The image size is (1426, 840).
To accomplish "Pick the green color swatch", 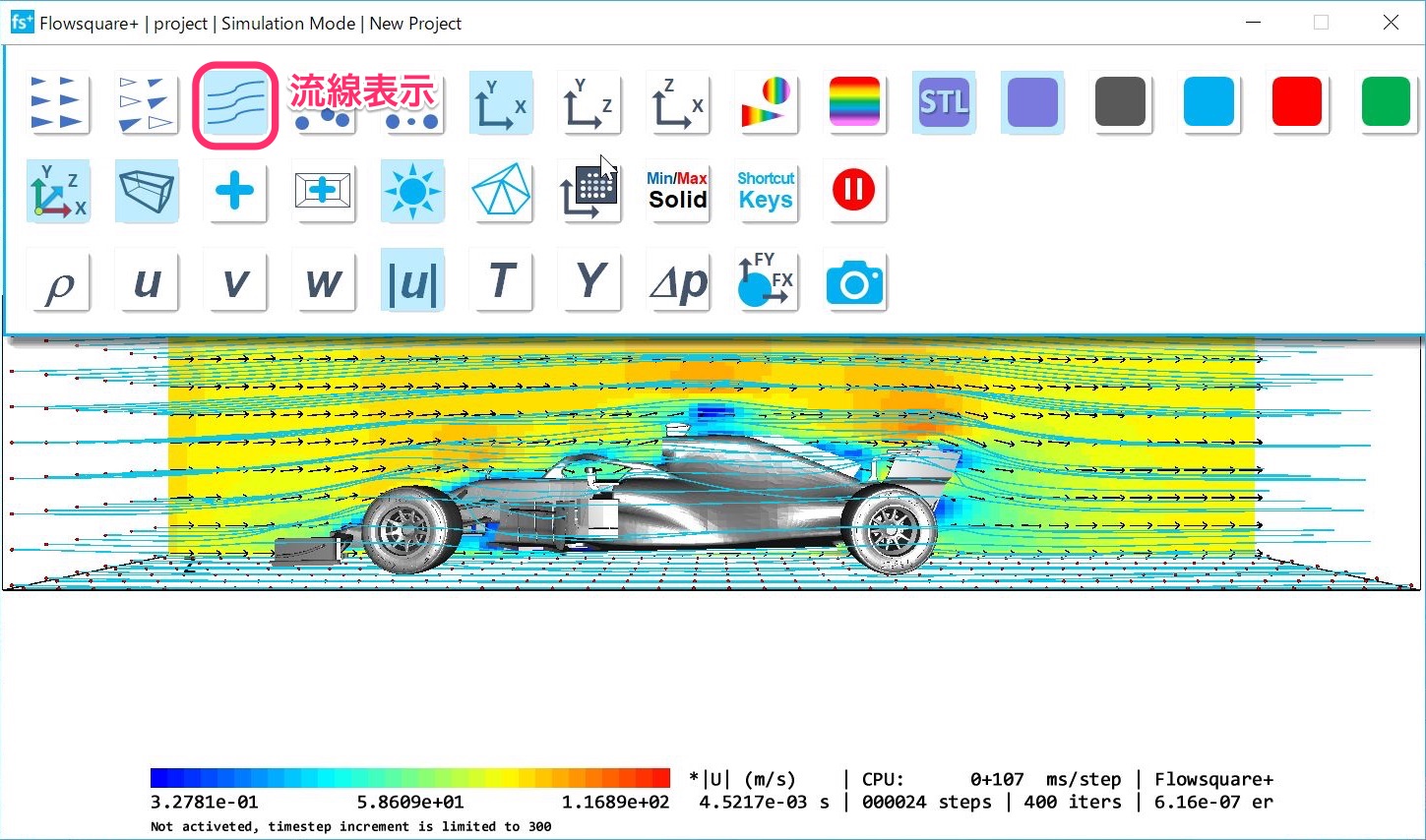I will click(x=1387, y=102).
